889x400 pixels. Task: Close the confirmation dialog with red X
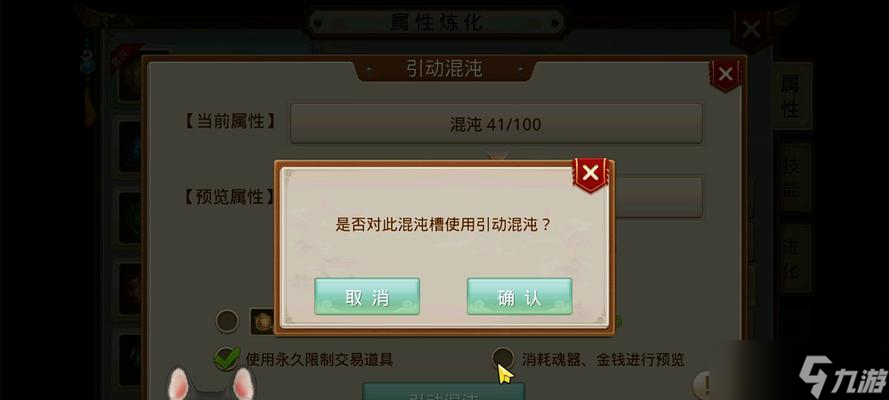click(590, 173)
